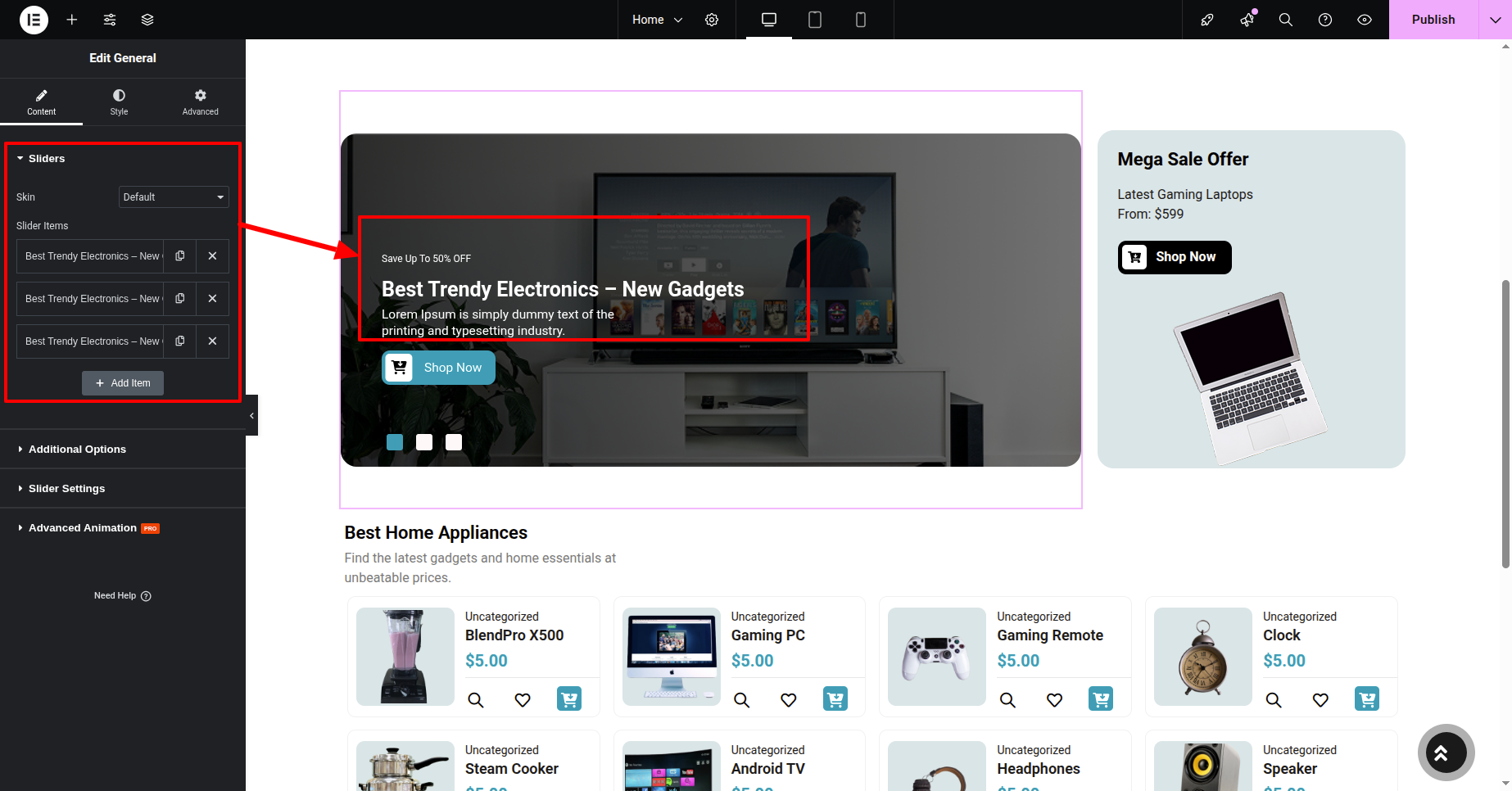Switch to the Advanced tab
Image resolution: width=1512 pixels, height=791 pixels.
pyautogui.click(x=200, y=102)
